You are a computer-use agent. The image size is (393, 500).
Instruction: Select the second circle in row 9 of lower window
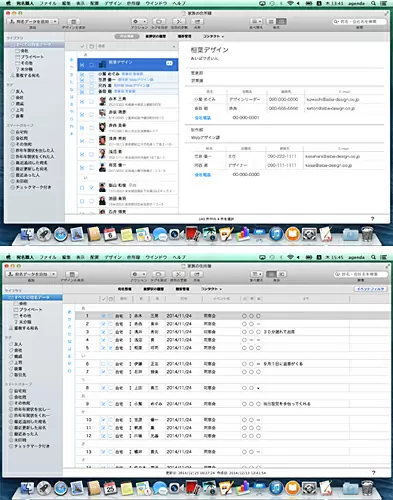click(251, 404)
